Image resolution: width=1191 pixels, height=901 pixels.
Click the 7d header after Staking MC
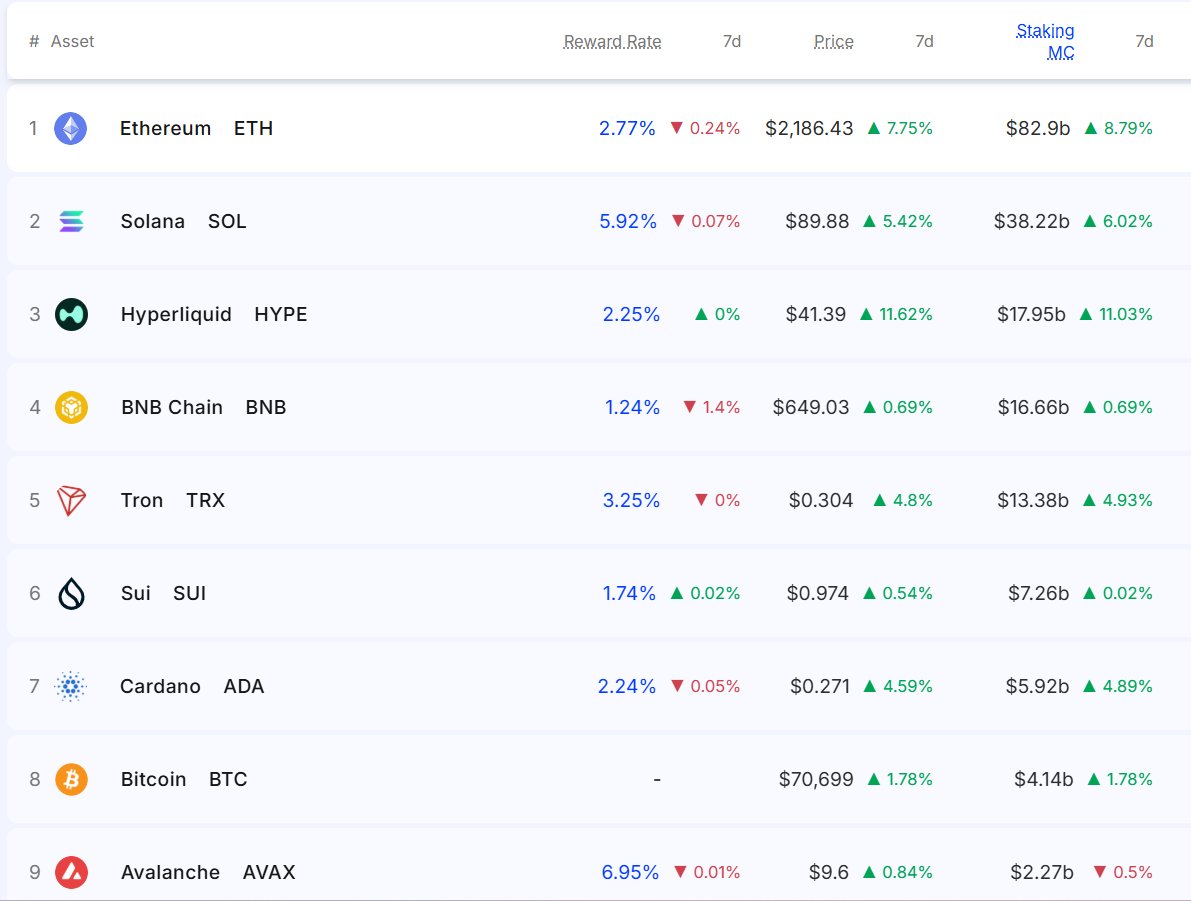click(1144, 41)
